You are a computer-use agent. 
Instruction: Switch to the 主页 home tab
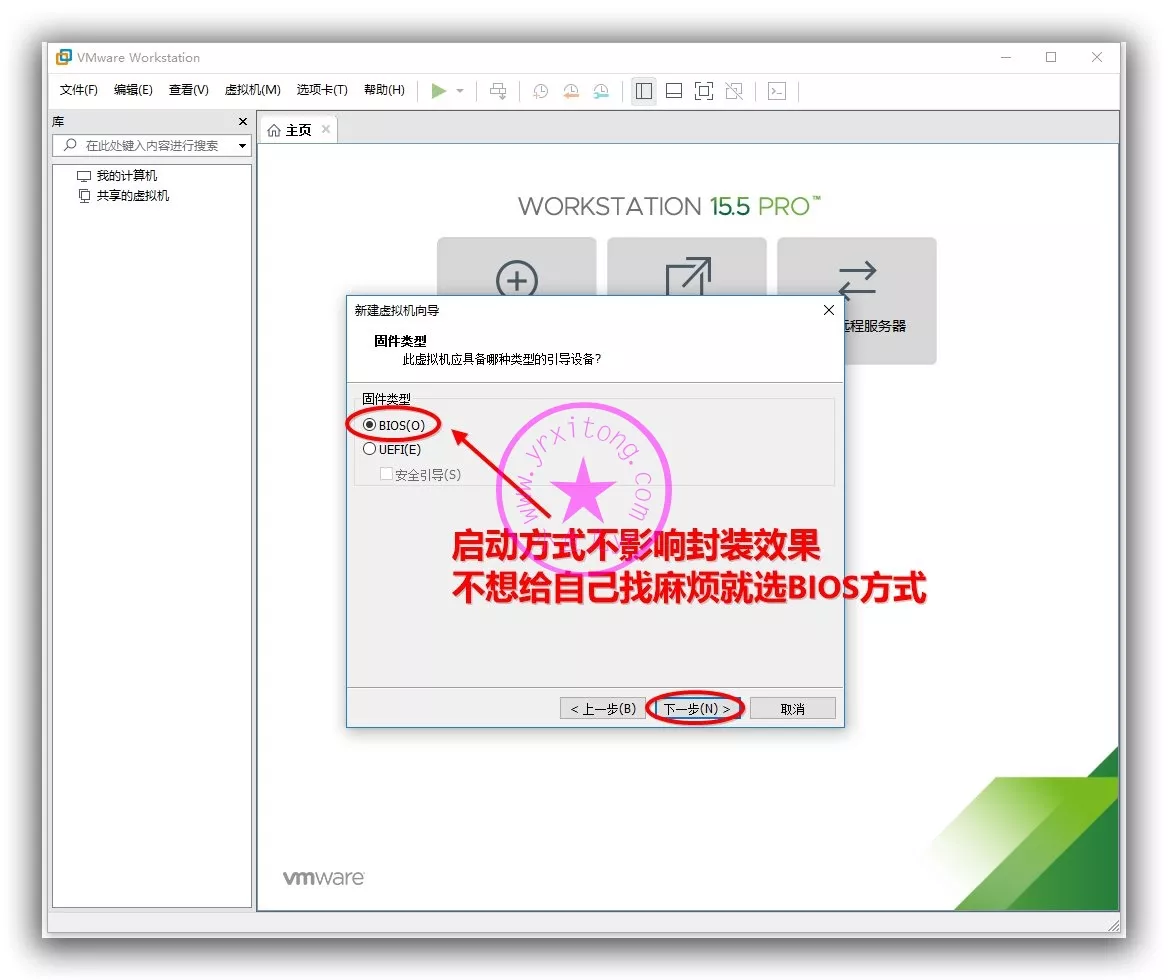tap(290, 130)
